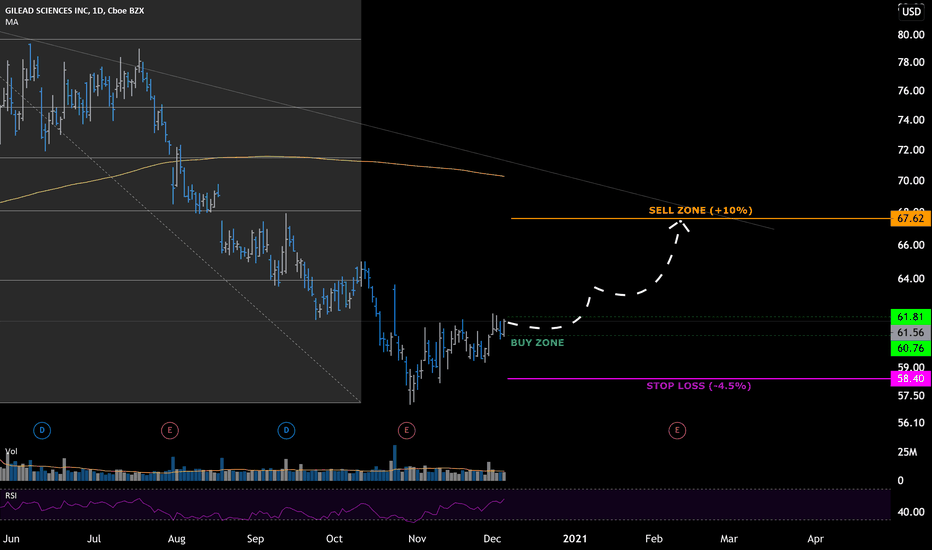This screenshot has height=550, width=932.
Task: Click the 60.76 green price tag
Action: [911, 348]
